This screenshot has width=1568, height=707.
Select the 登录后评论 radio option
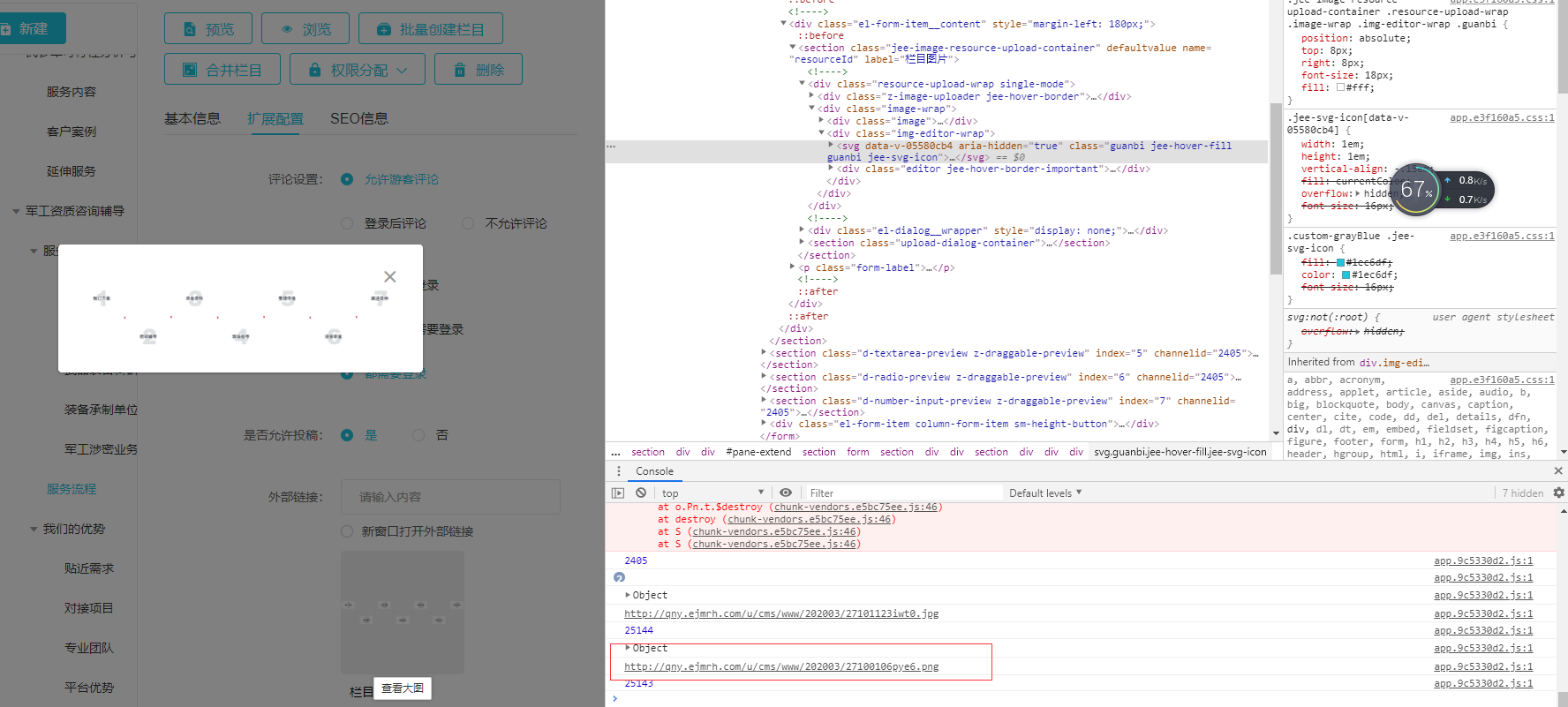[x=347, y=224]
